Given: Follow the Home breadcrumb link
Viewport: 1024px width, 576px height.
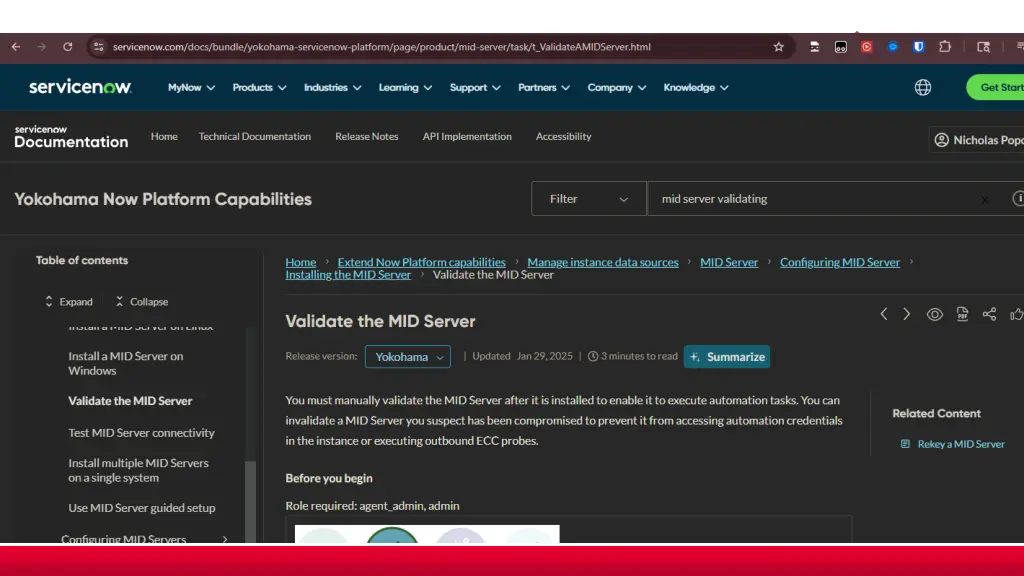Looking at the screenshot, I should click(300, 262).
